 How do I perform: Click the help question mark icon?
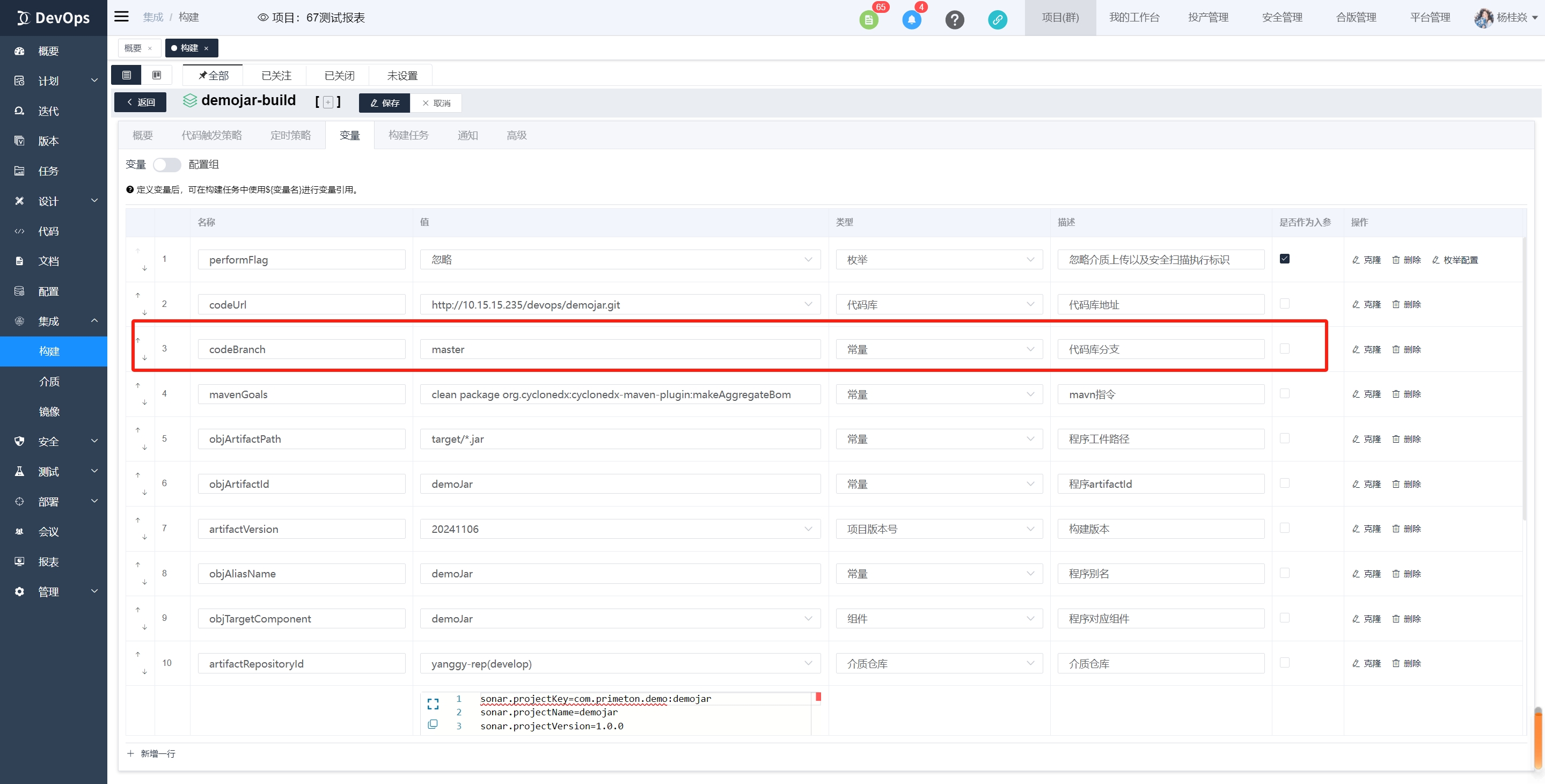click(x=954, y=19)
